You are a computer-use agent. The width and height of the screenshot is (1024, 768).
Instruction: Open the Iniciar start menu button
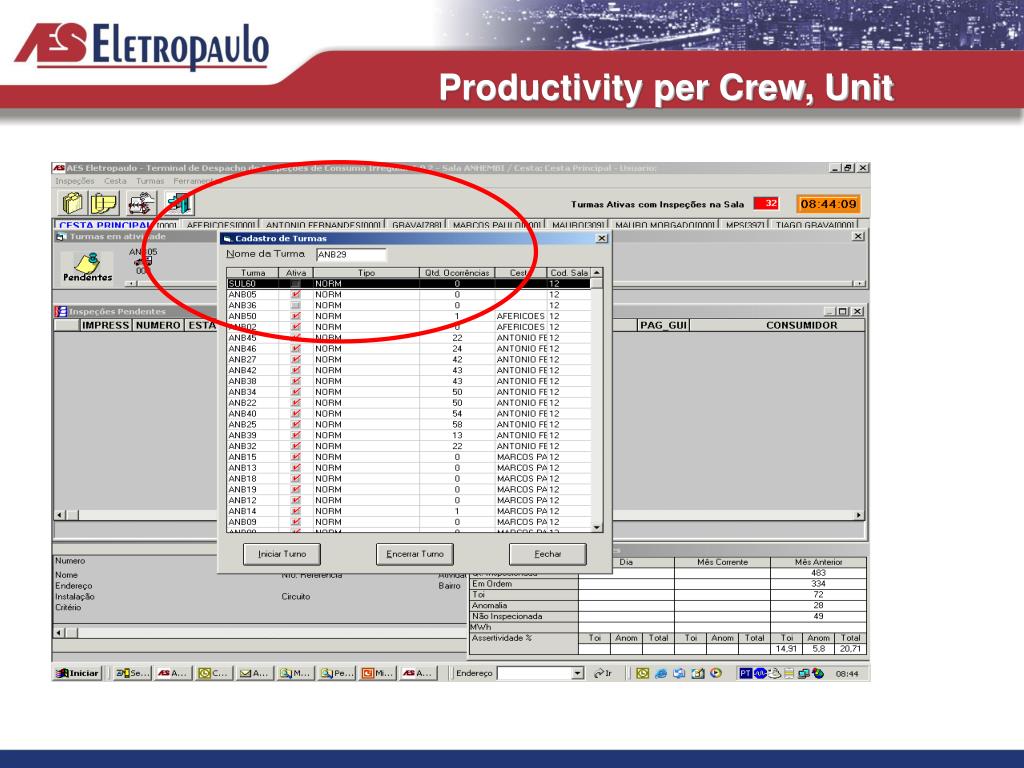[78, 673]
